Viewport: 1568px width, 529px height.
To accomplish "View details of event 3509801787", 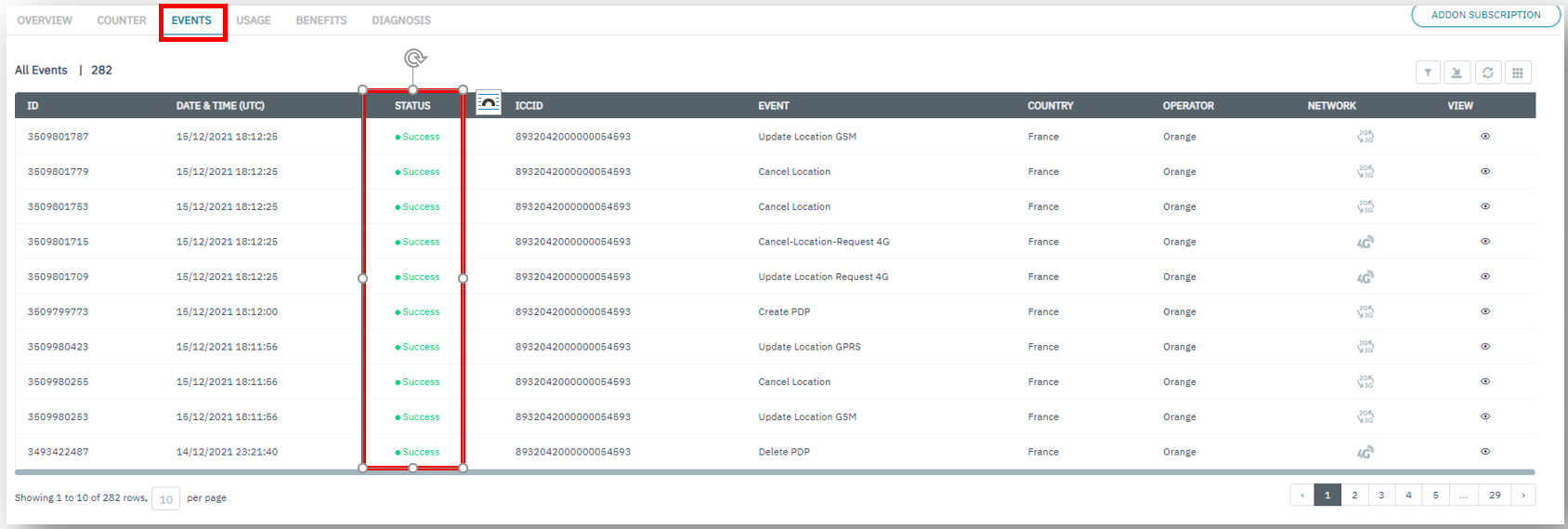I will pyautogui.click(x=1485, y=137).
